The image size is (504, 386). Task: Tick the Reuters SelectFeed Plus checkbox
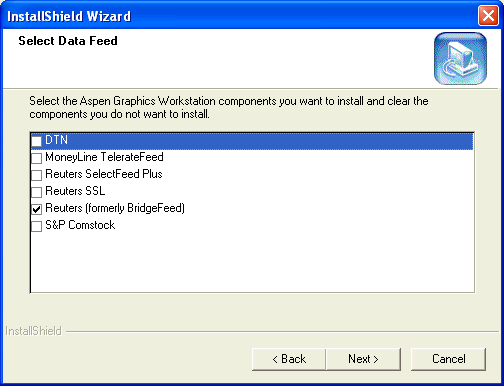click(36, 175)
